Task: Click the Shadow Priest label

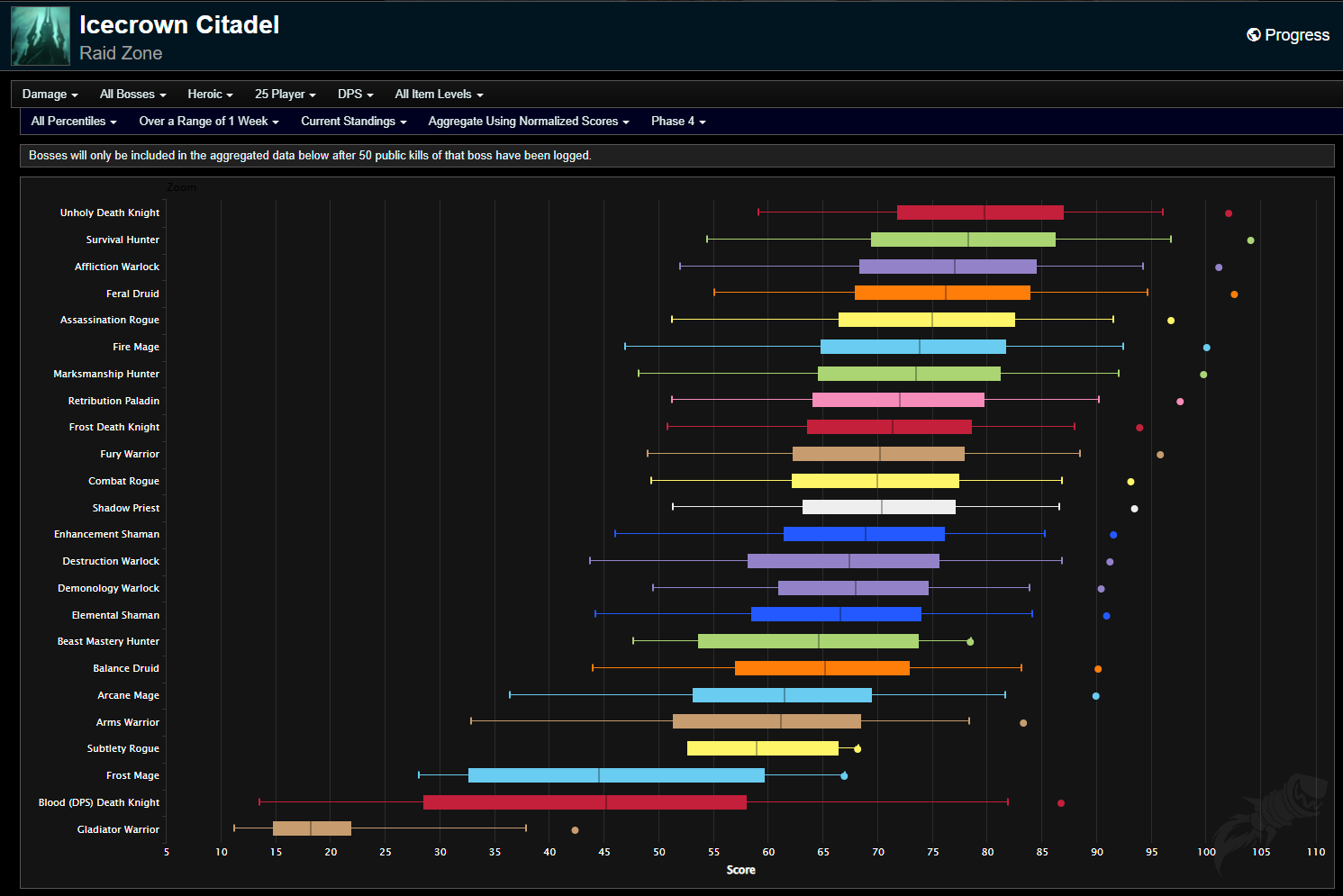Action: [x=126, y=508]
